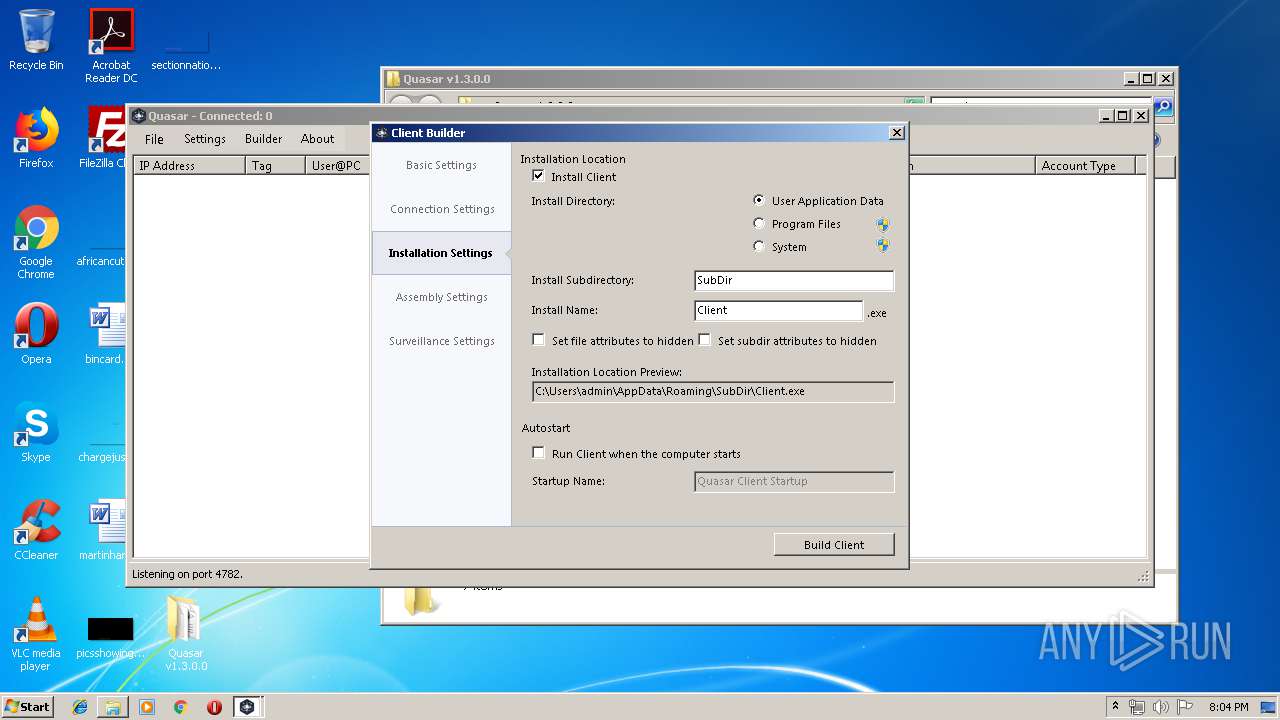This screenshot has height=720, width=1280.
Task: Sort by the User@PC column header
Action: (338, 166)
